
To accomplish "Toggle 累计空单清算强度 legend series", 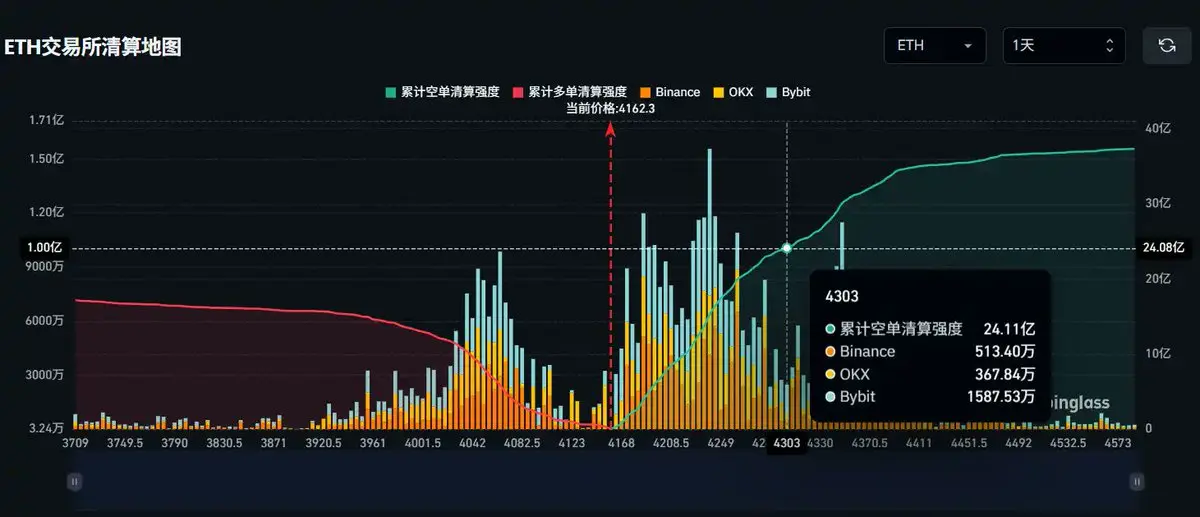I will point(441,92).
